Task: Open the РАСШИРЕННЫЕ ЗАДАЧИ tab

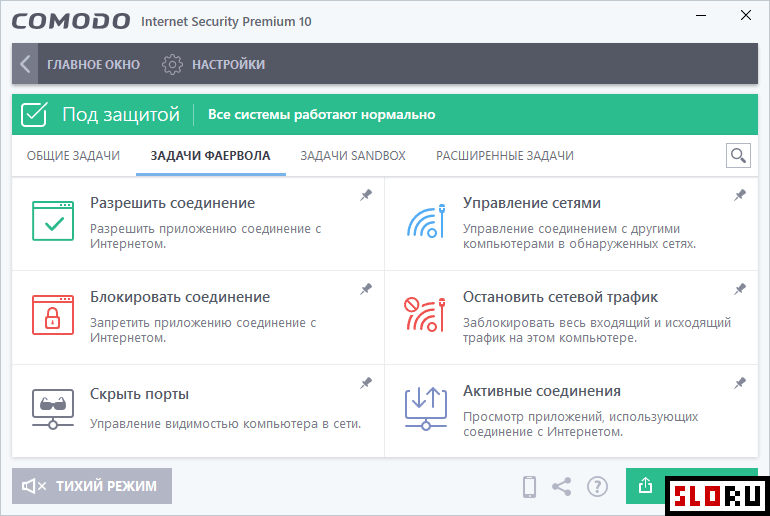Action: 505,156
